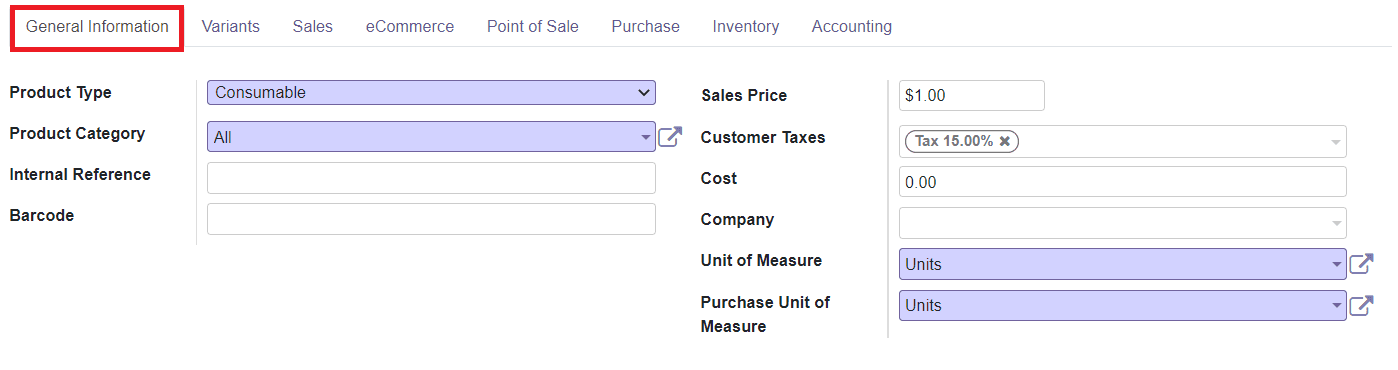Click the Barcode label
This screenshot has height=370, width=1398.
42,216
